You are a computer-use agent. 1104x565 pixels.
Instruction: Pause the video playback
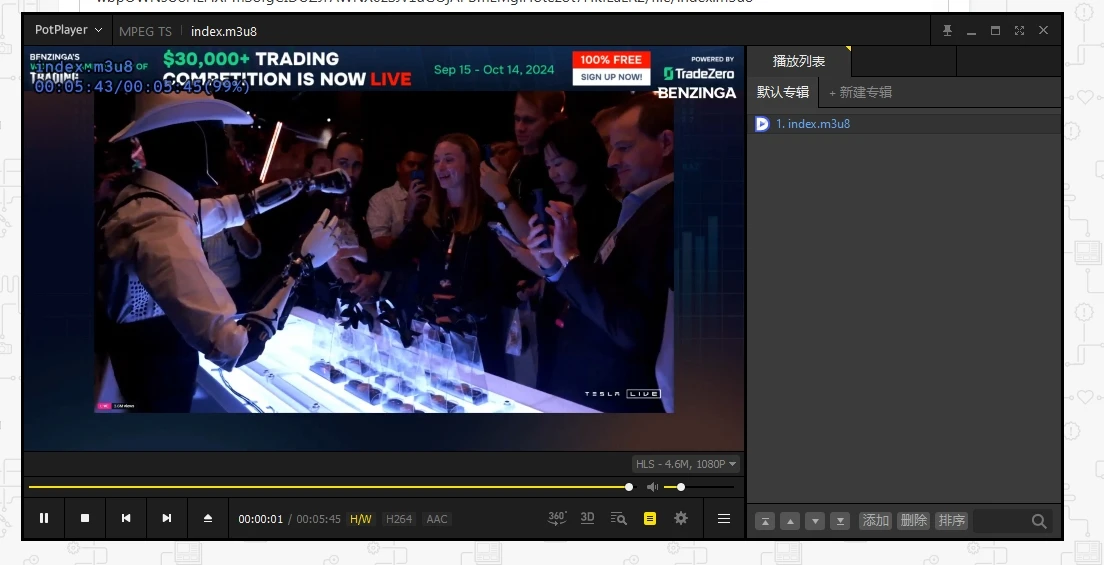click(44, 518)
